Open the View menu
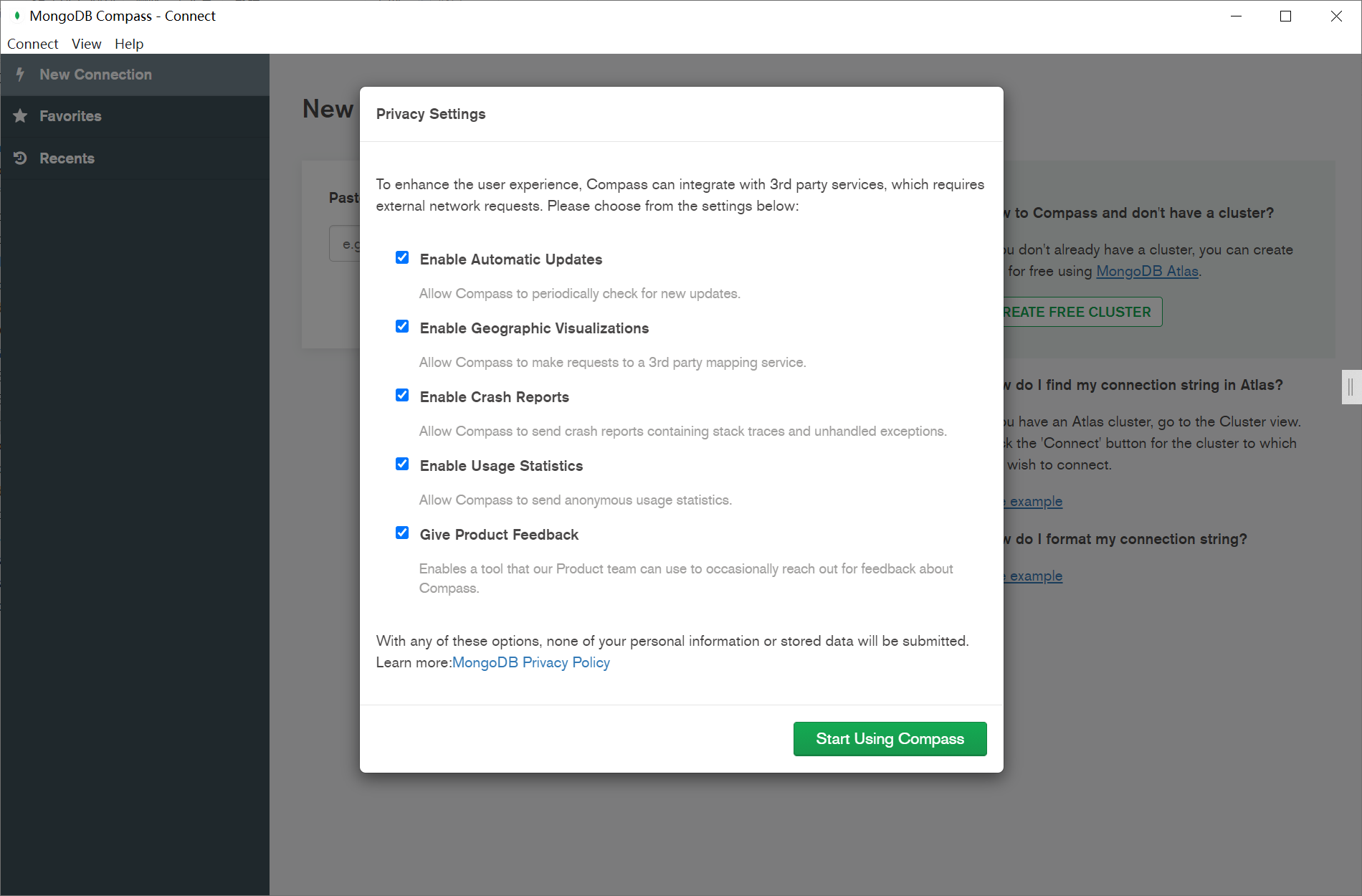Viewport: 1362px width, 896px height. click(x=86, y=44)
